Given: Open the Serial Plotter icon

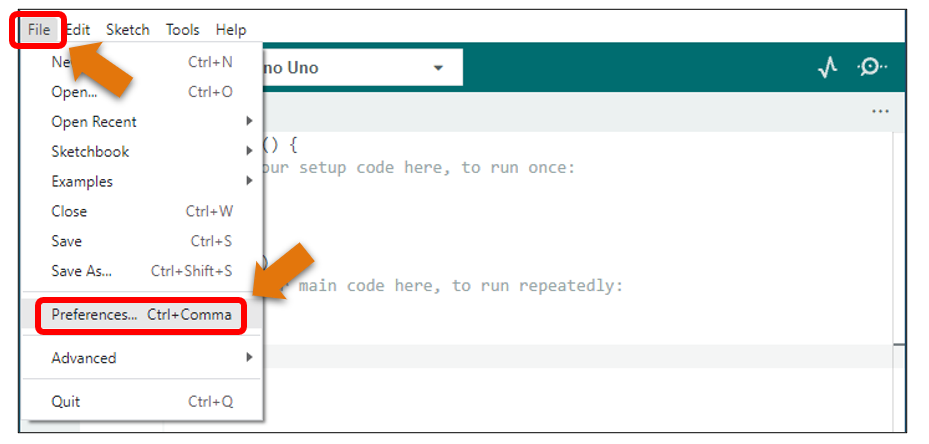Looking at the screenshot, I should 827,68.
